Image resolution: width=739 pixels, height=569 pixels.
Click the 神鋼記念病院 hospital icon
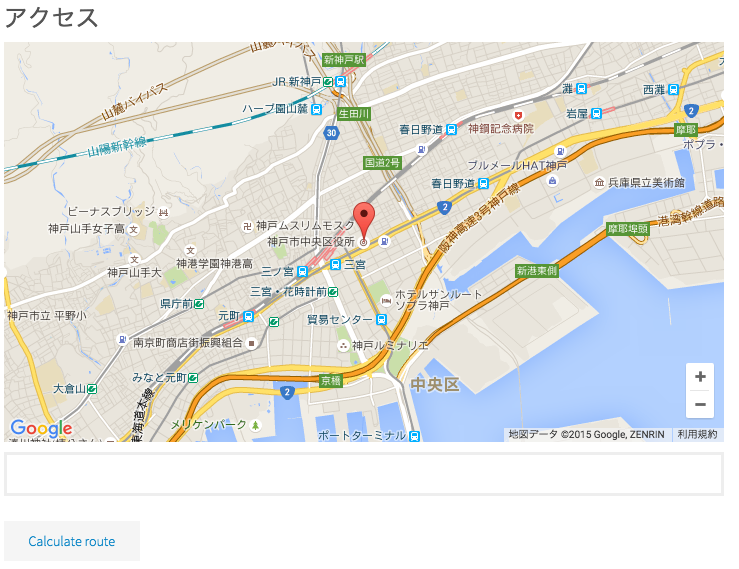518,115
